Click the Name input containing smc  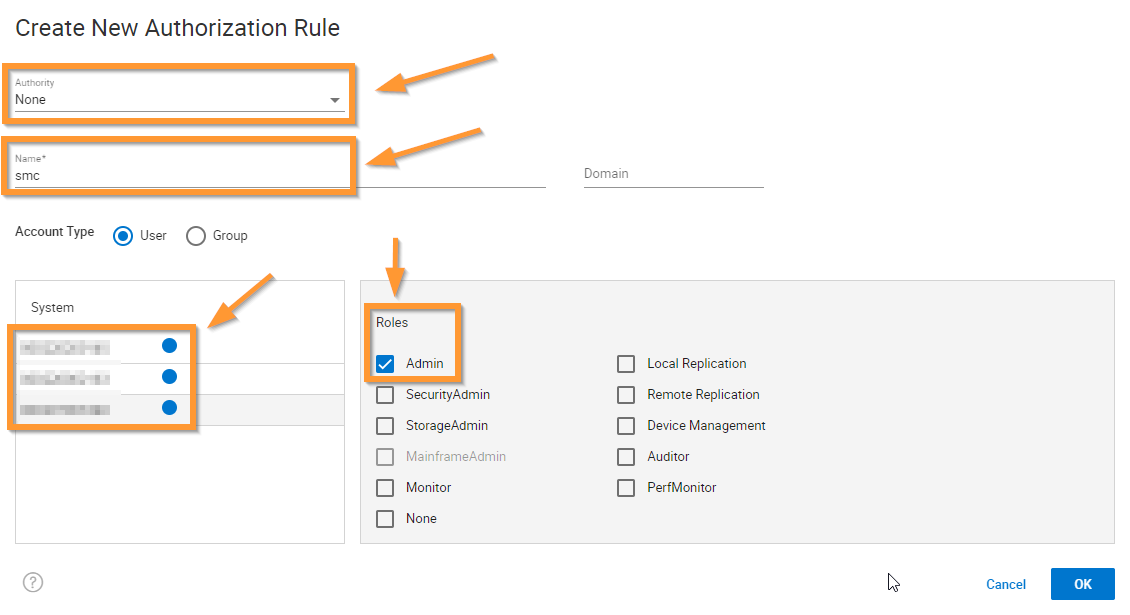178,174
